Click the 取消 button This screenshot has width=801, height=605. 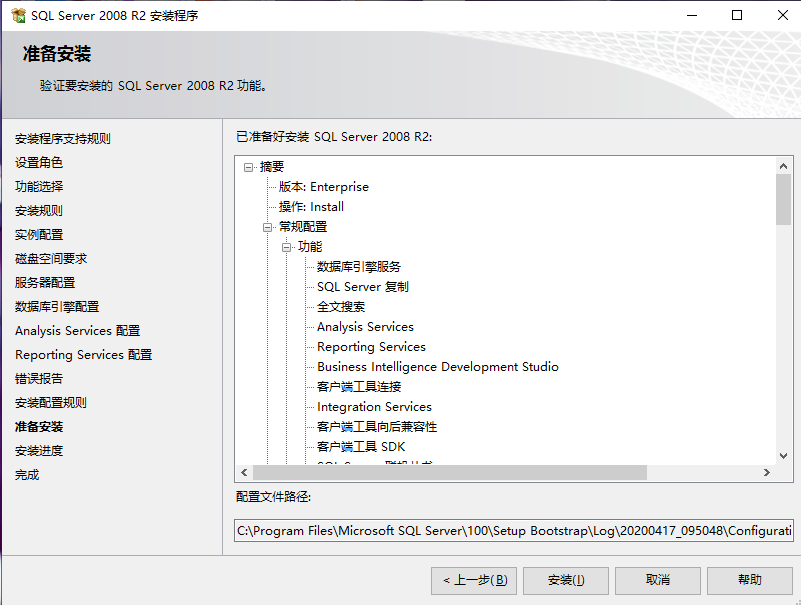pos(657,580)
